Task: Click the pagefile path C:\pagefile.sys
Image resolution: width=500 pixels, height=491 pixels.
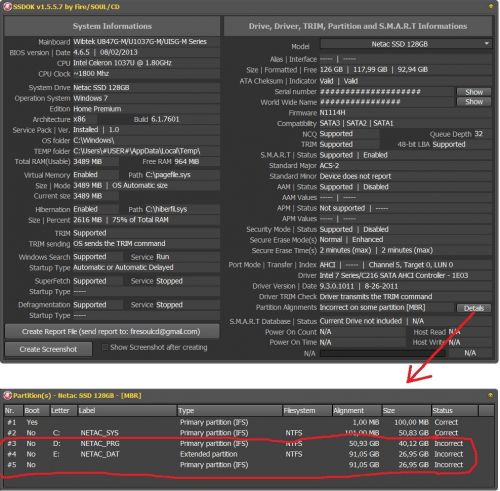Action: pos(168,175)
